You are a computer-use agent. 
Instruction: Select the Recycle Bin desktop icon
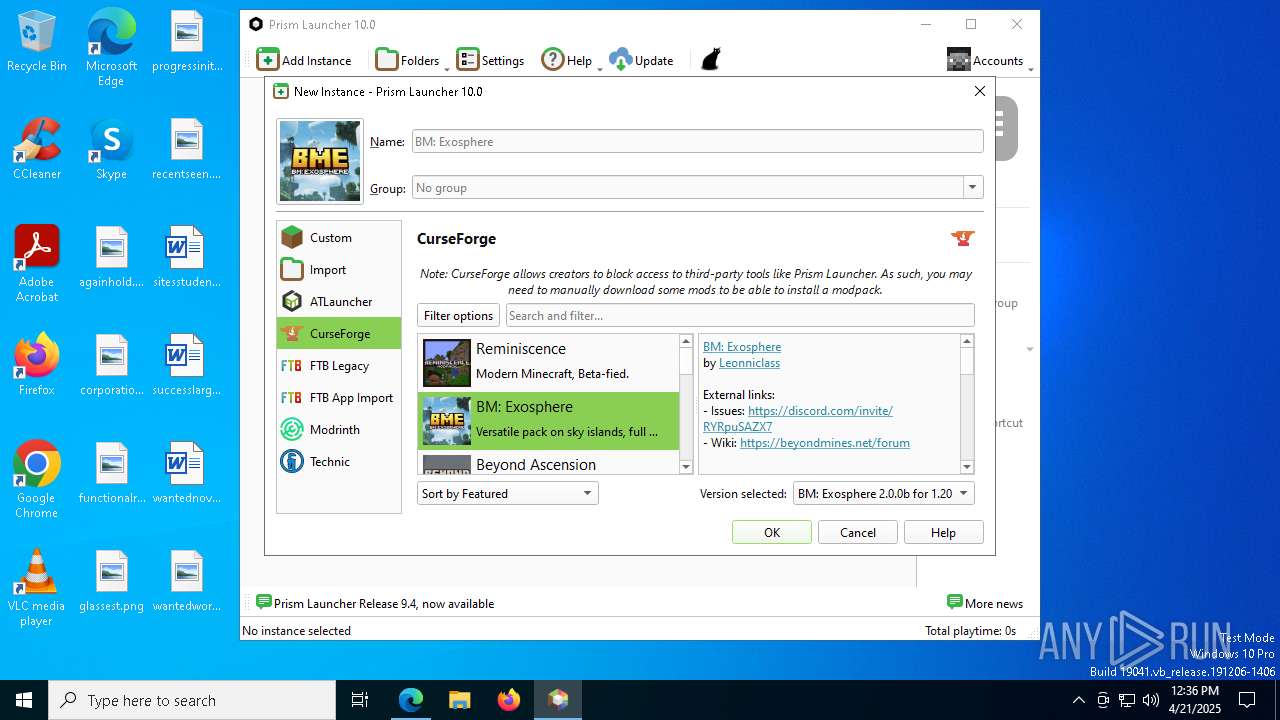[x=37, y=42]
